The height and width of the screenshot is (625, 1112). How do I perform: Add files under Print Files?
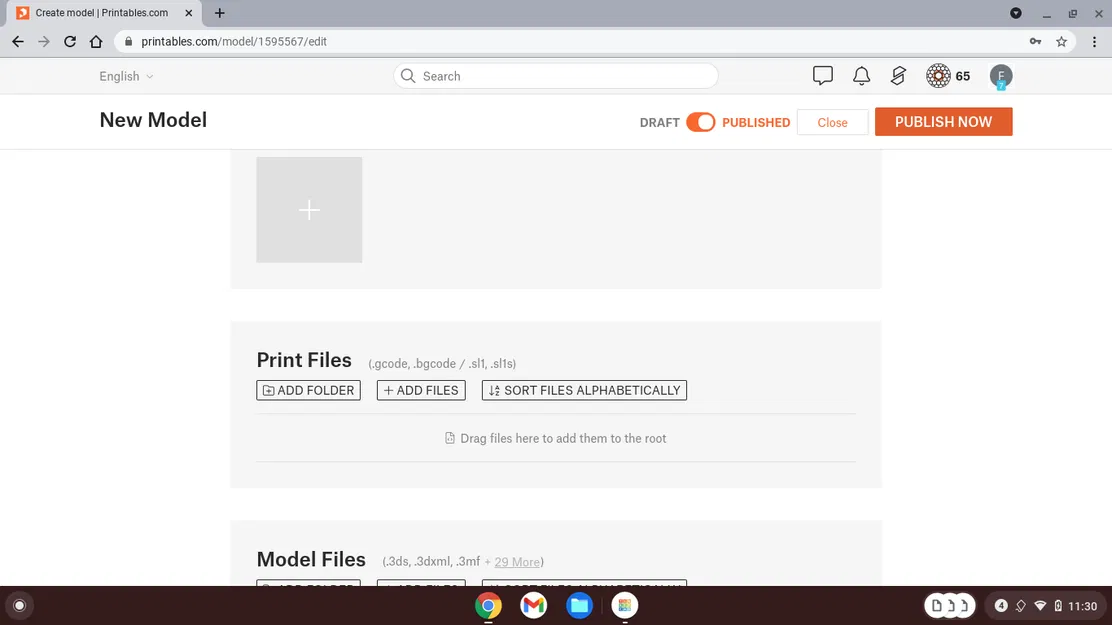pos(421,390)
